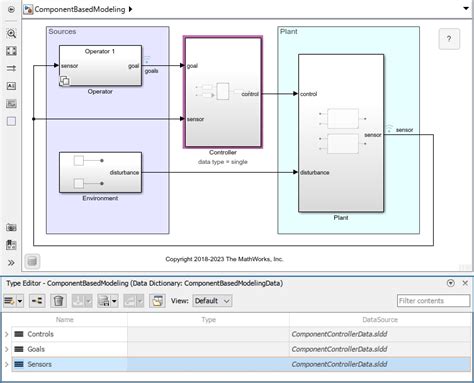Select the Image annotation palette icon

(11, 104)
